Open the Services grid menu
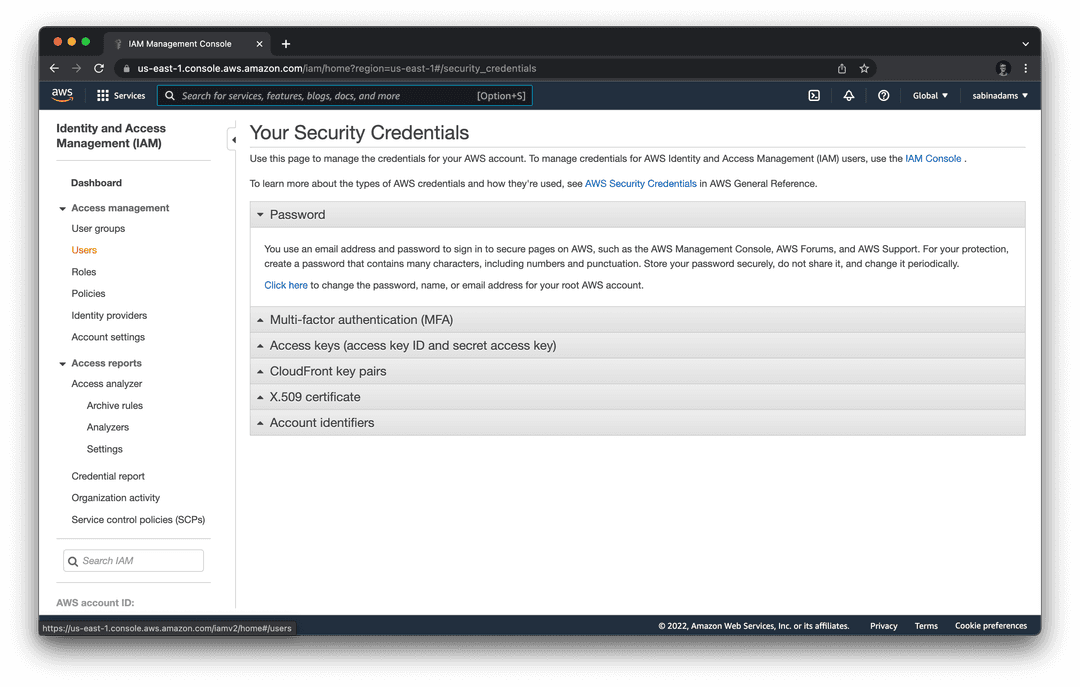Screen dimensions: 1080x687 coord(100,95)
